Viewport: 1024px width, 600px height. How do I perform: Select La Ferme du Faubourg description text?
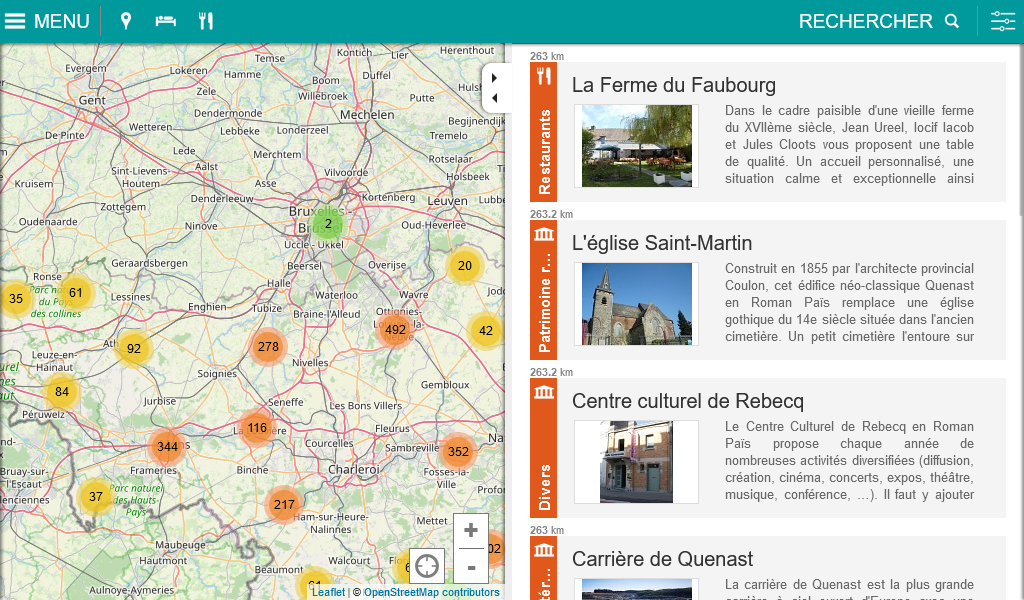click(849, 144)
